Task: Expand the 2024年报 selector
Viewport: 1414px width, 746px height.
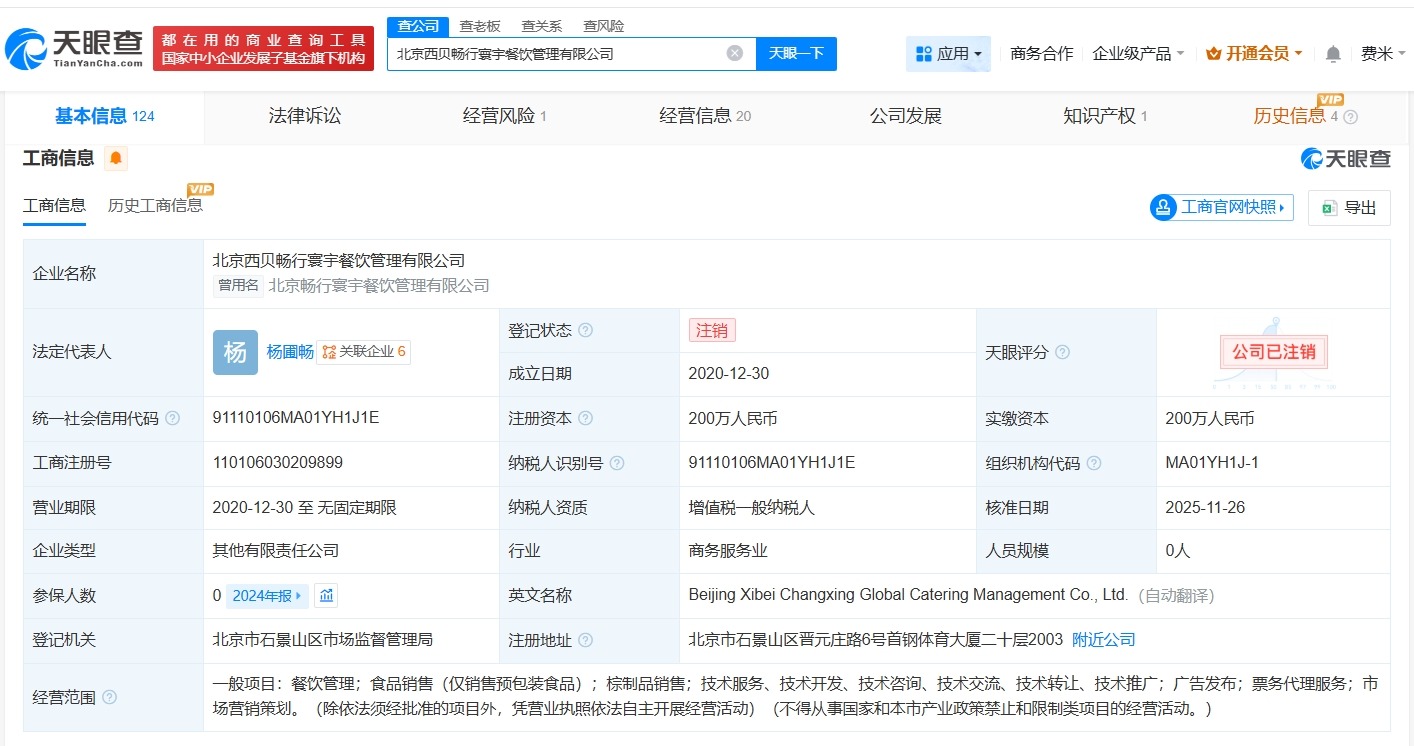Action: tap(267, 596)
